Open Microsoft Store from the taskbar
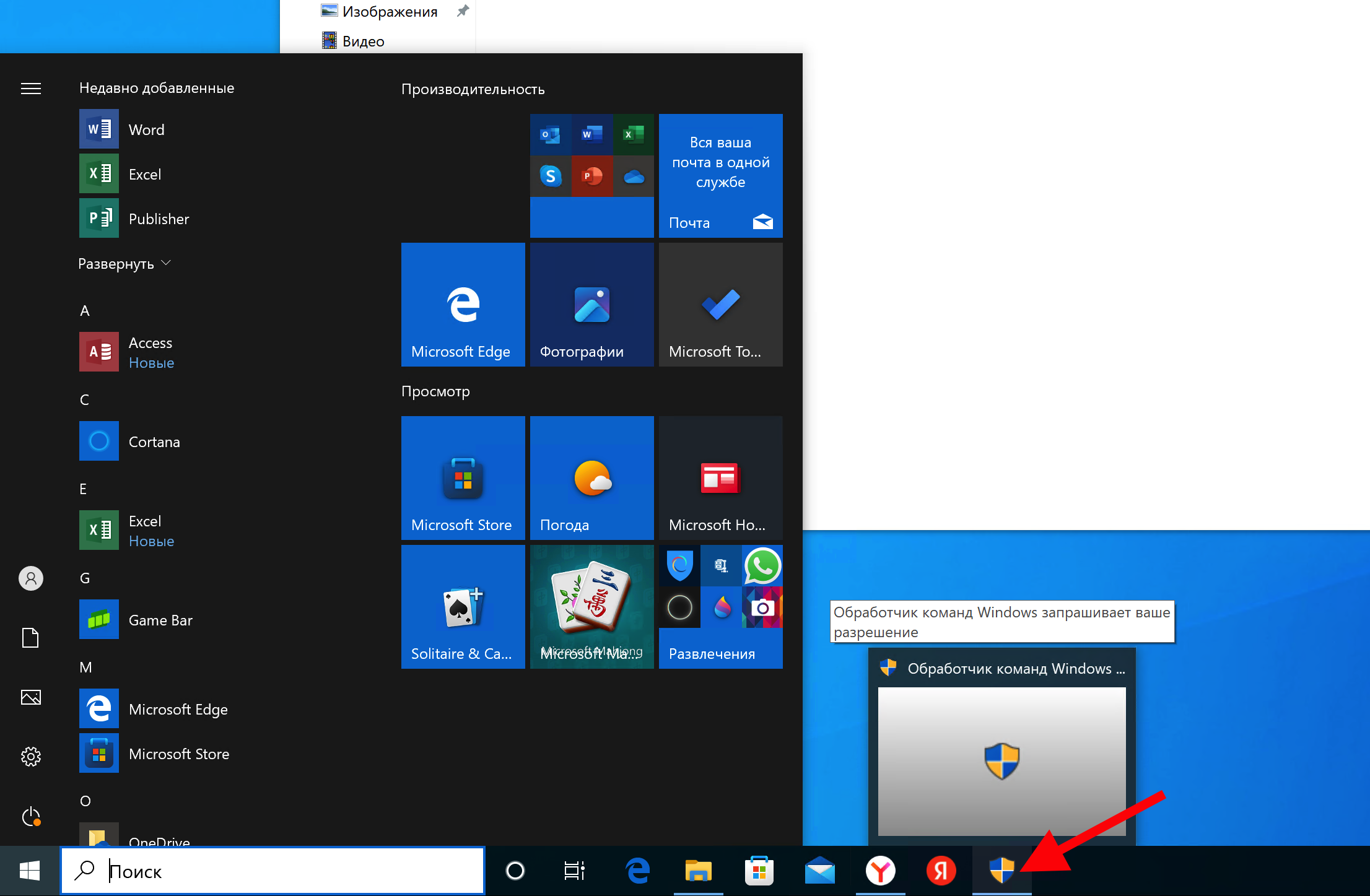 (x=759, y=871)
